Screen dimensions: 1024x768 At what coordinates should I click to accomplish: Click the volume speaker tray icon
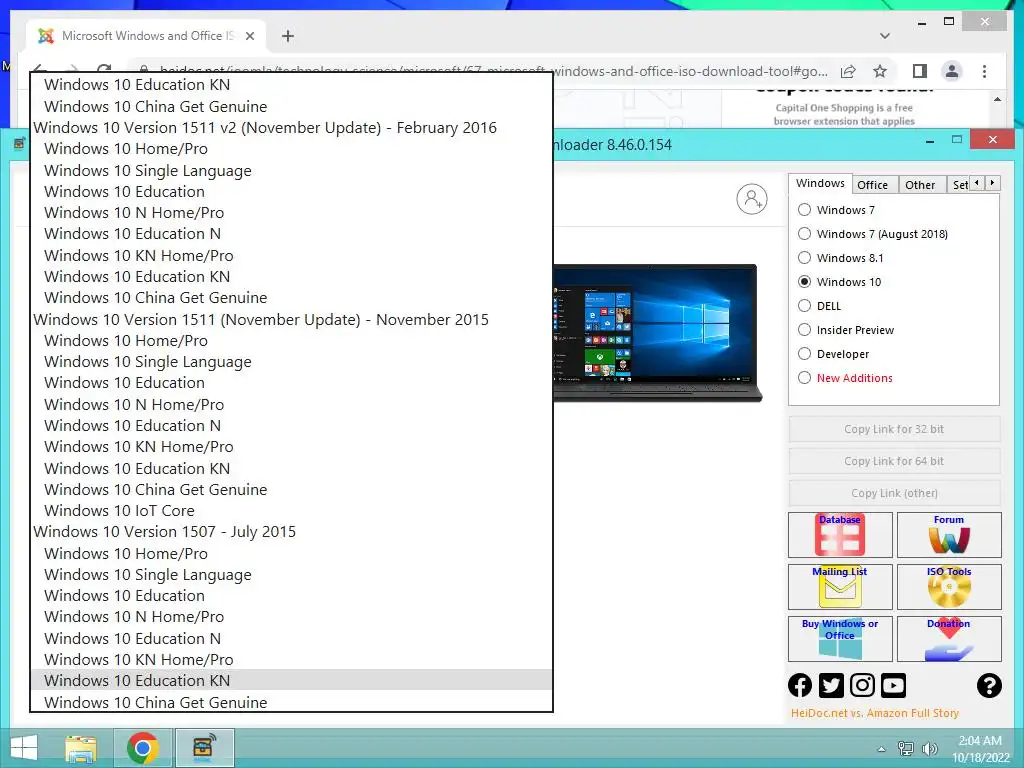930,748
